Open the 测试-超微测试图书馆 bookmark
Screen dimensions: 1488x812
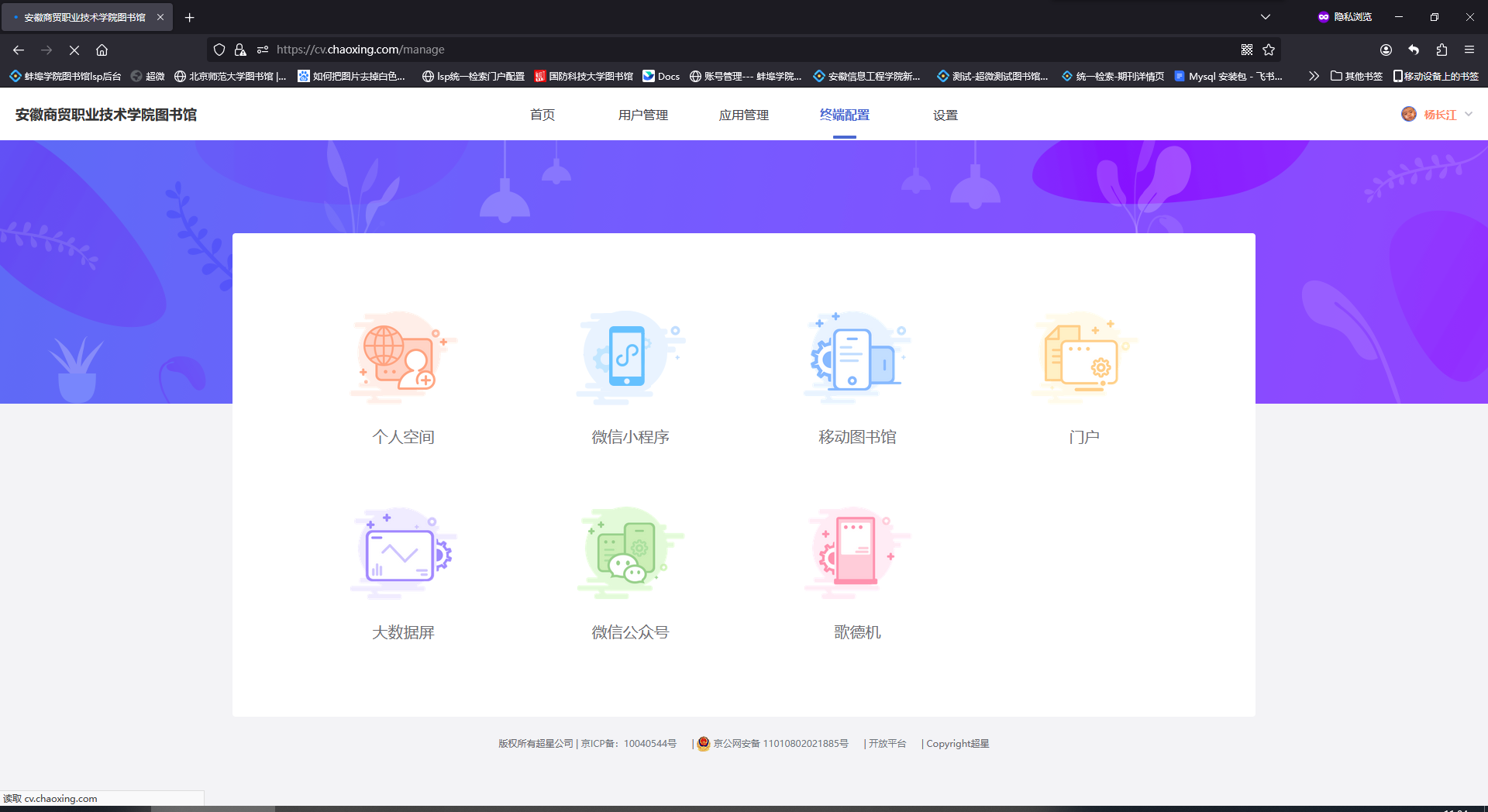(993, 76)
